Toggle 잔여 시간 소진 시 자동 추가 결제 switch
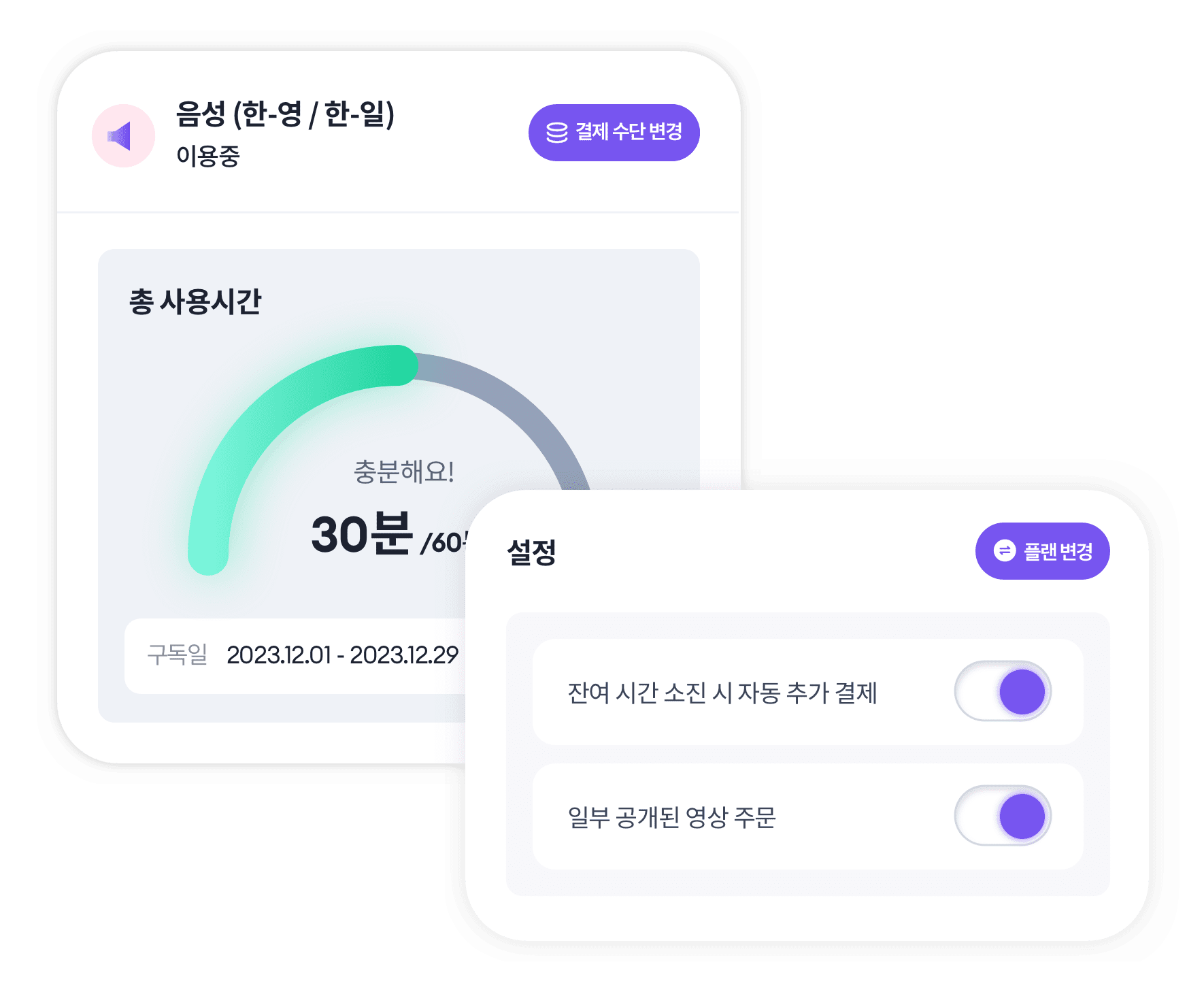Screen dimensions: 1204x992 (x=1003, y=691)
